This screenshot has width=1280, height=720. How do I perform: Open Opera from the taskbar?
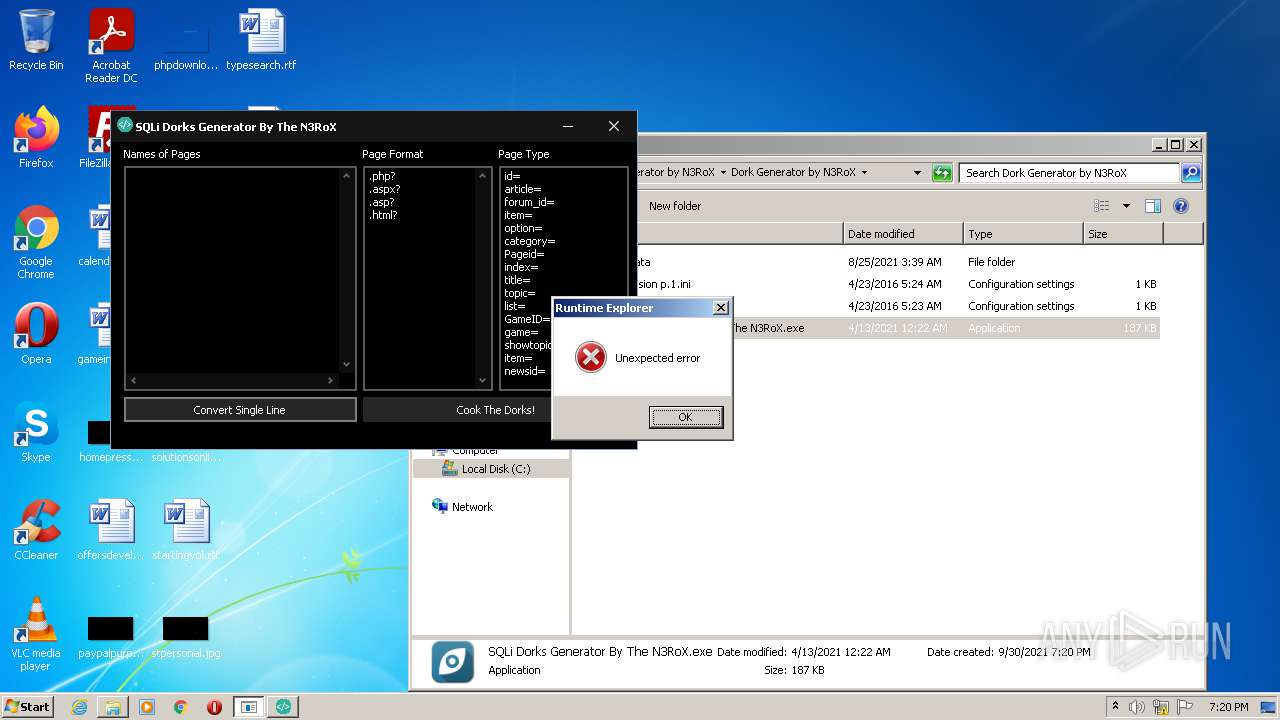[214, 707]
